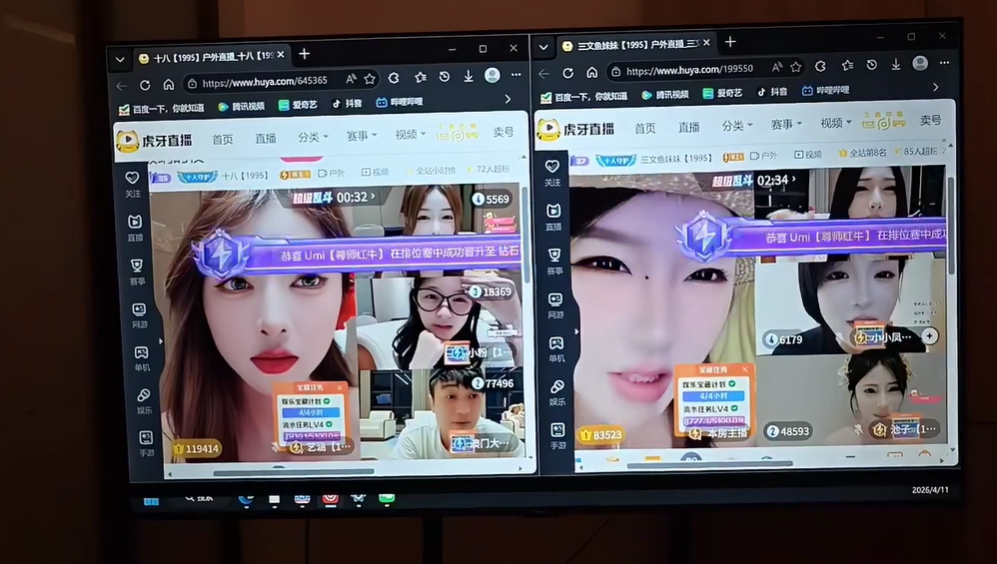This screenshot has height=564, width=997.
Task: Open Favorites list in left browser toolbar
Action: [420, 78]
